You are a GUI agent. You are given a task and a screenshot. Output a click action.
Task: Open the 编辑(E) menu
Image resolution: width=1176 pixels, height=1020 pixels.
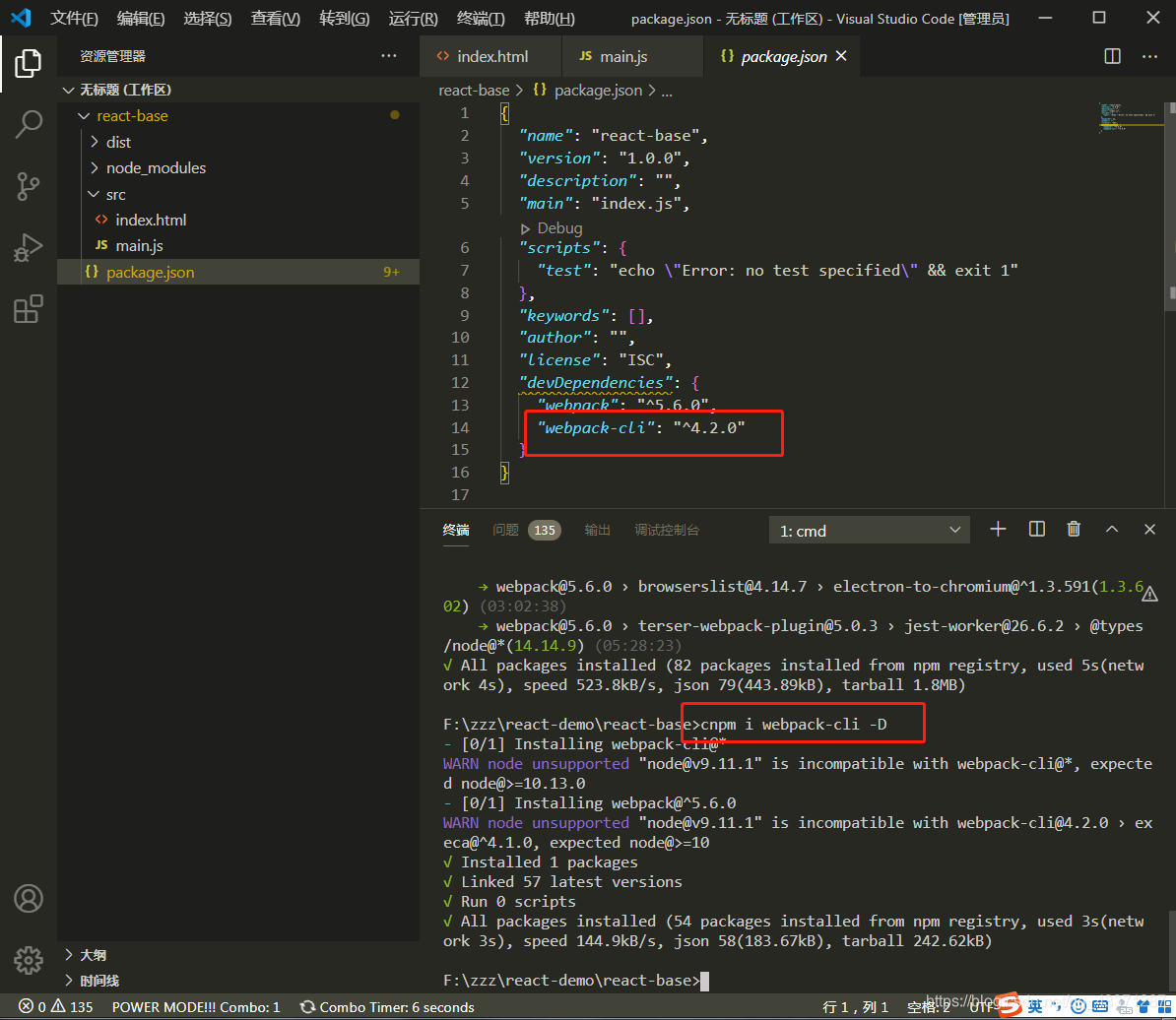pyautogui.click(x=141, y=18)
